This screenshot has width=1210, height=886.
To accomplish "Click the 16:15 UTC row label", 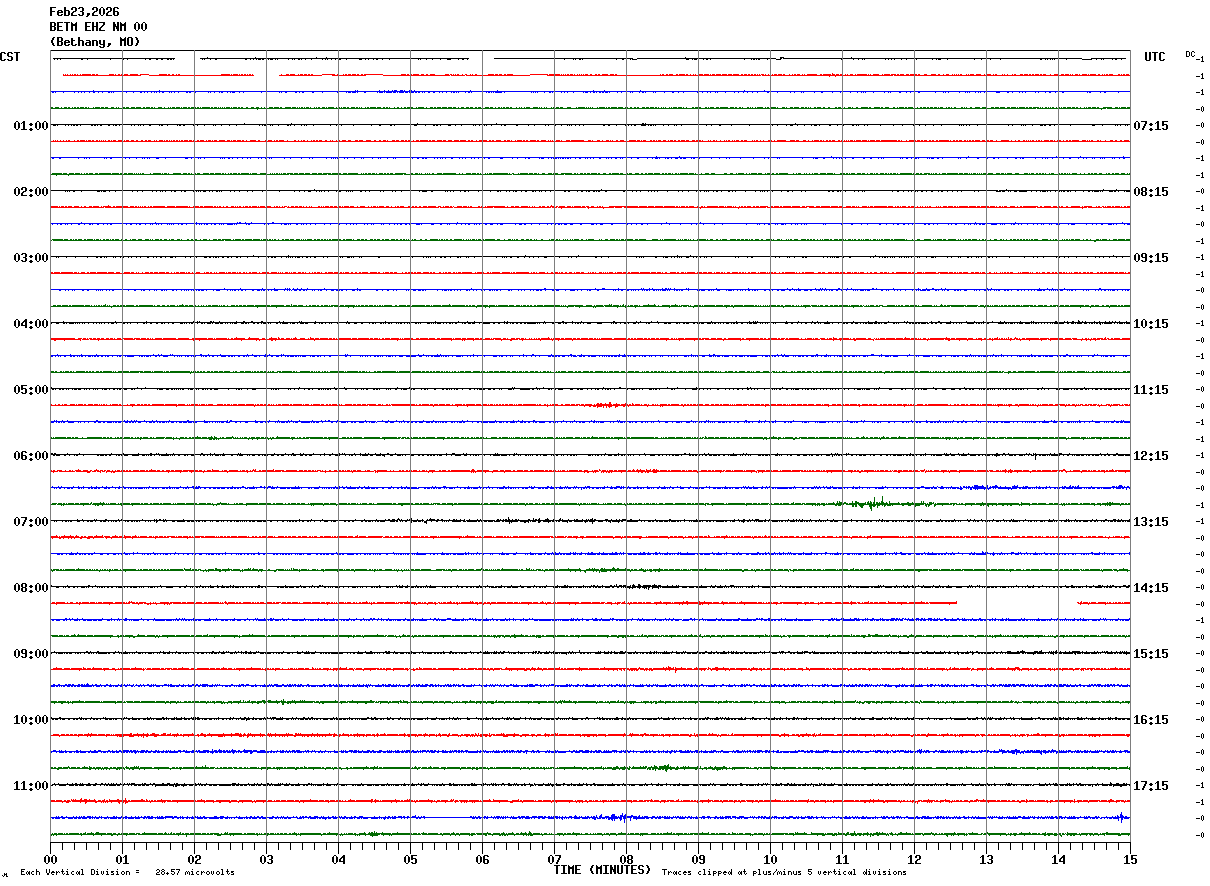I will click(1151, 720).
